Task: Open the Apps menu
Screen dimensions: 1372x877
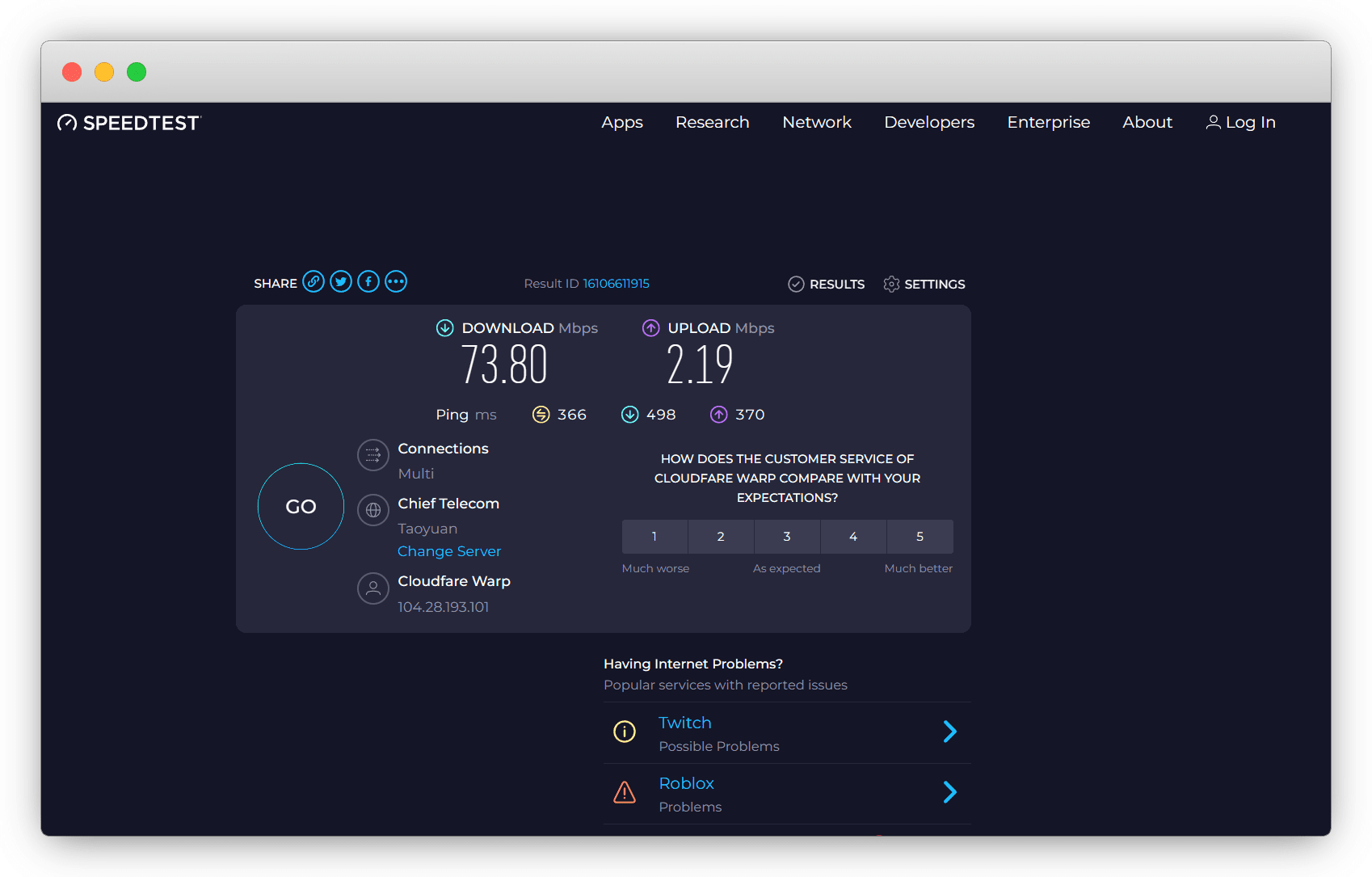Action: coord(622,123)
